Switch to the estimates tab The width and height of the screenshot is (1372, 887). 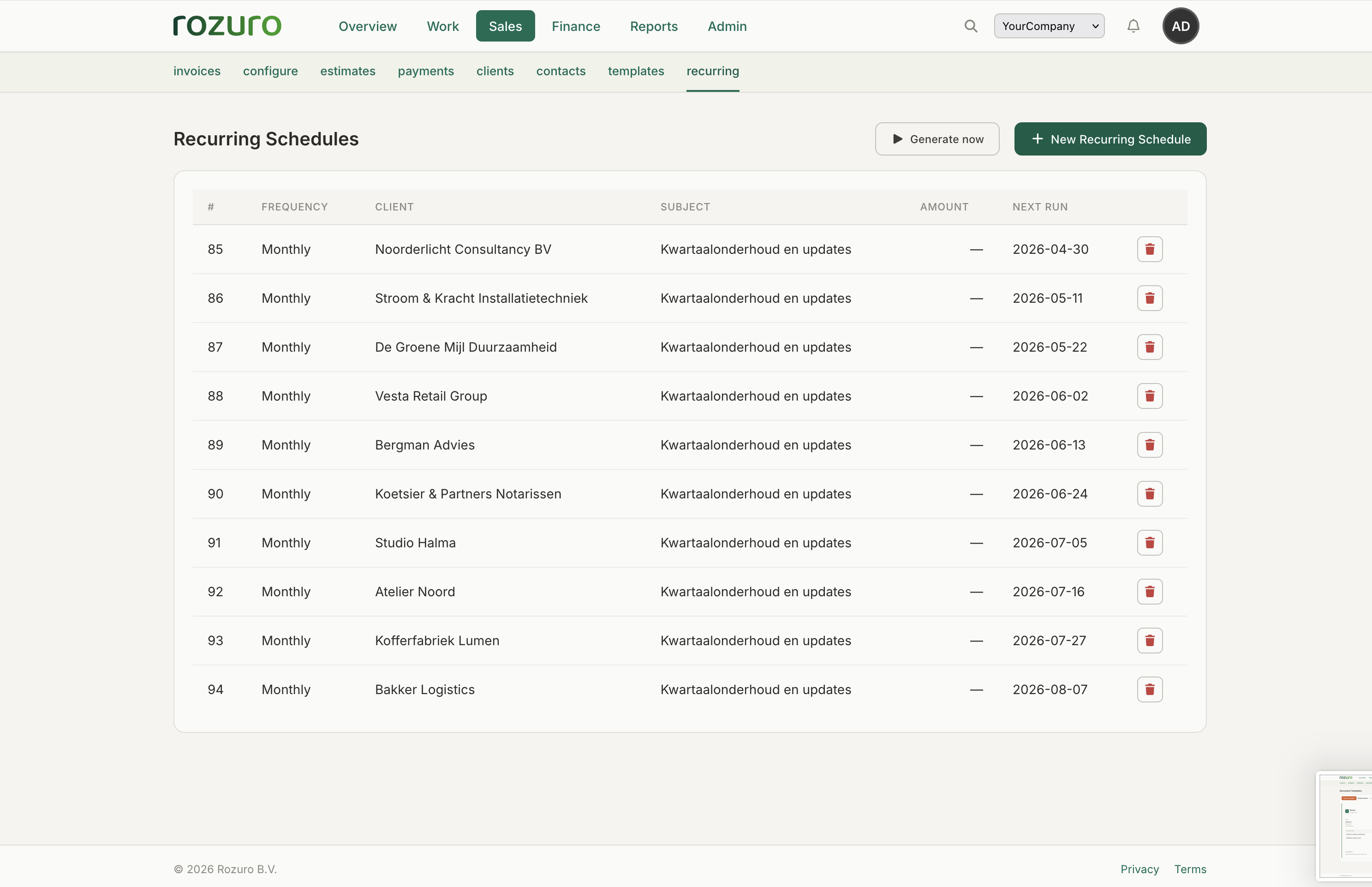348,72
